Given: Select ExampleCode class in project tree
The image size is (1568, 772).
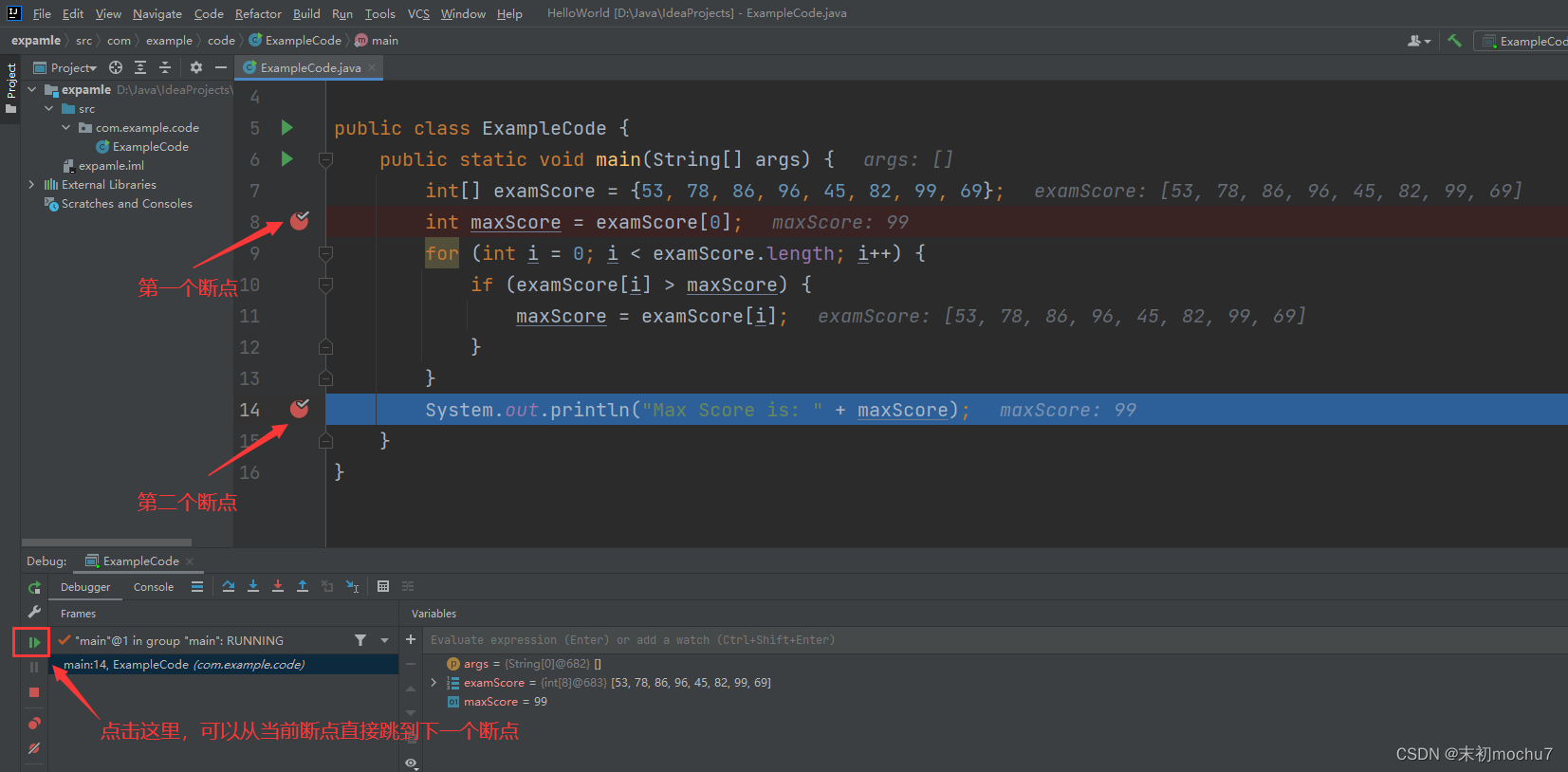Looking at the screenshot, I should [142, 146].
